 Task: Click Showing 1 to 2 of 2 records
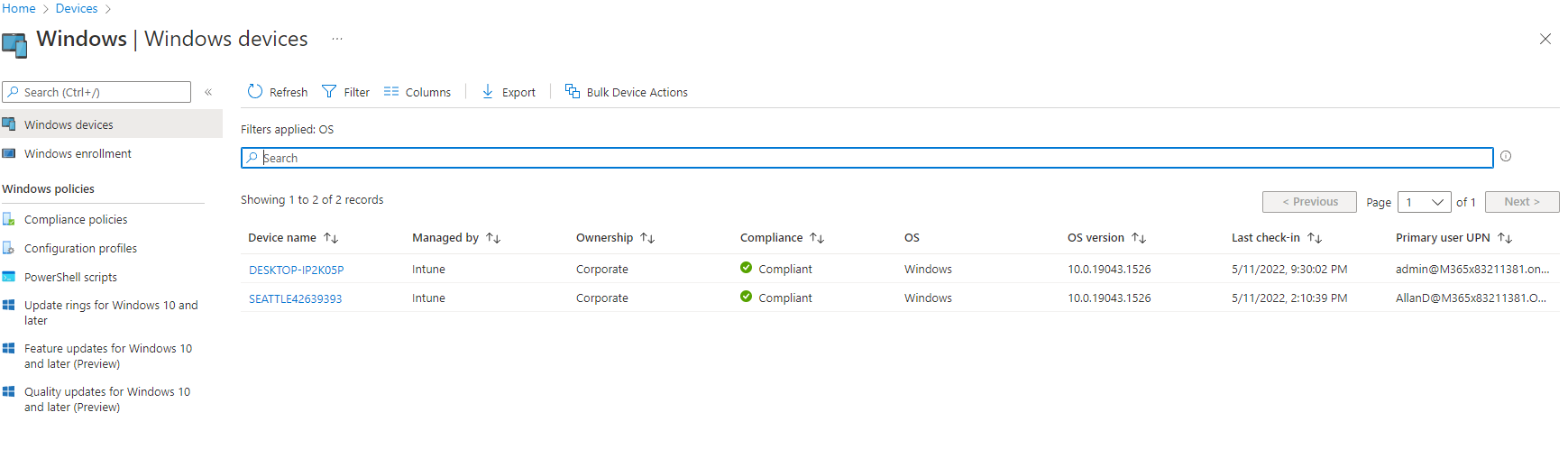[312, 200]
